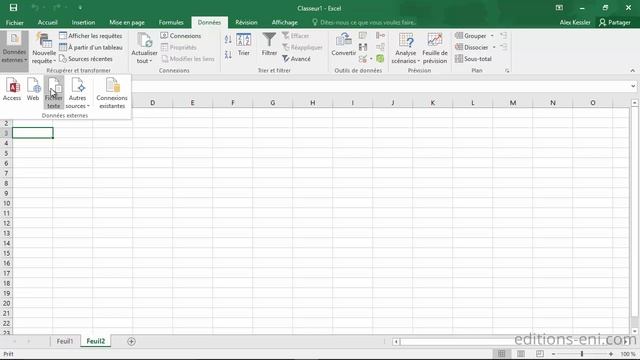Switch to Insertion tab

(x=83, y=22)
